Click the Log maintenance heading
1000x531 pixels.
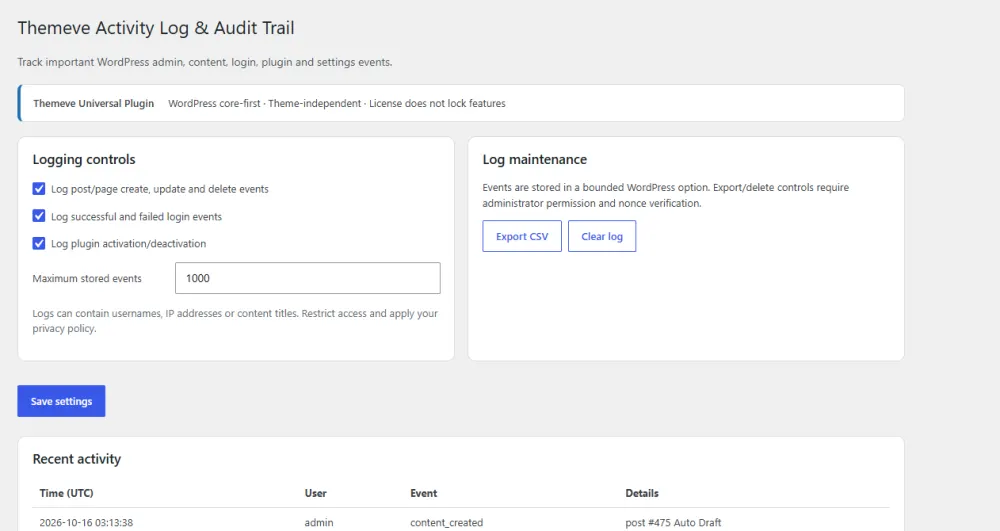tap(534, 159)
